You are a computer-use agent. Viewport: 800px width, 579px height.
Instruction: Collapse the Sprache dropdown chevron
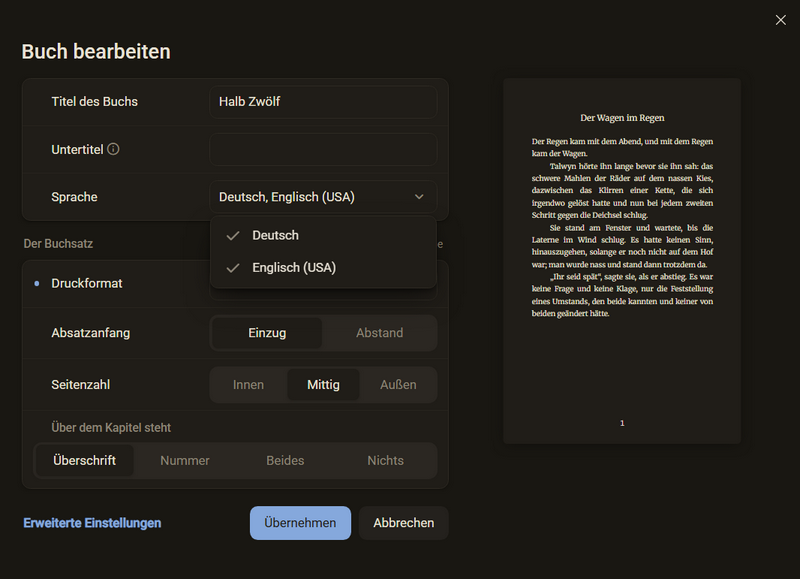(x=419, y=197)
